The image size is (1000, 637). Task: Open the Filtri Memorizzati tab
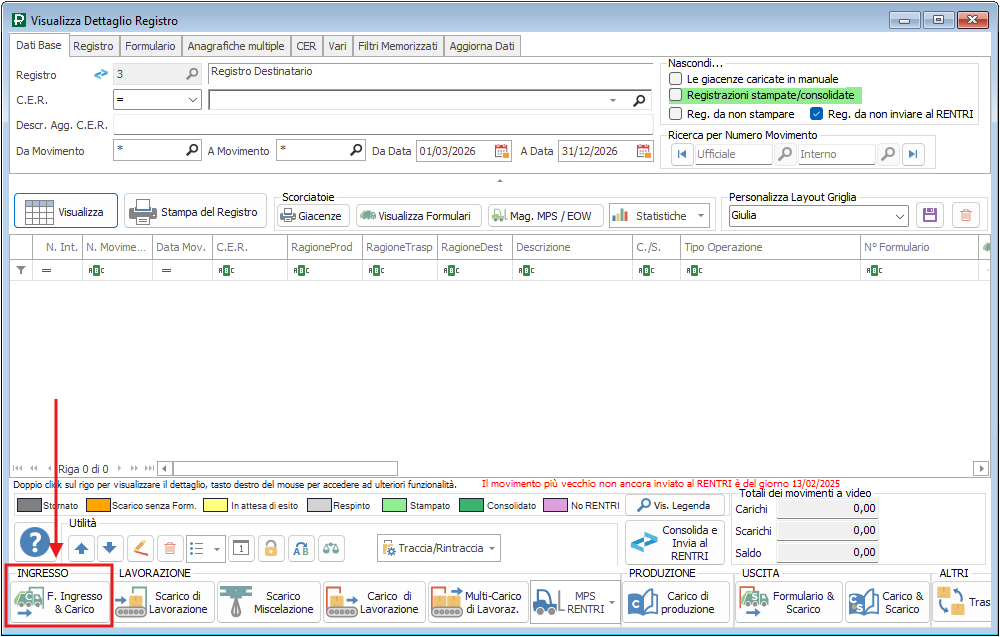(x=398, y=46)
